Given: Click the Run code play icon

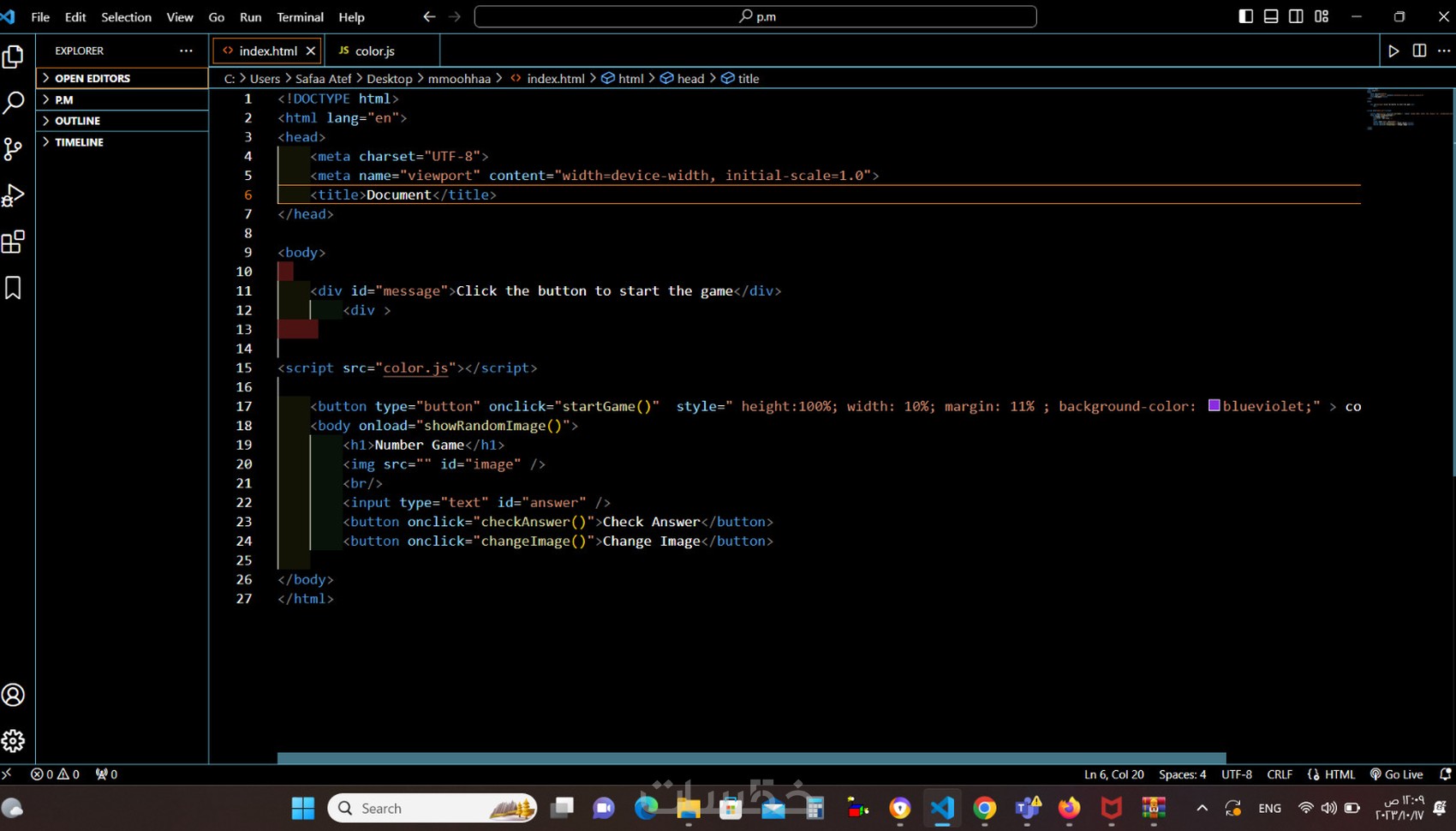Looking at the screenshot, I should pos(1393,51).
